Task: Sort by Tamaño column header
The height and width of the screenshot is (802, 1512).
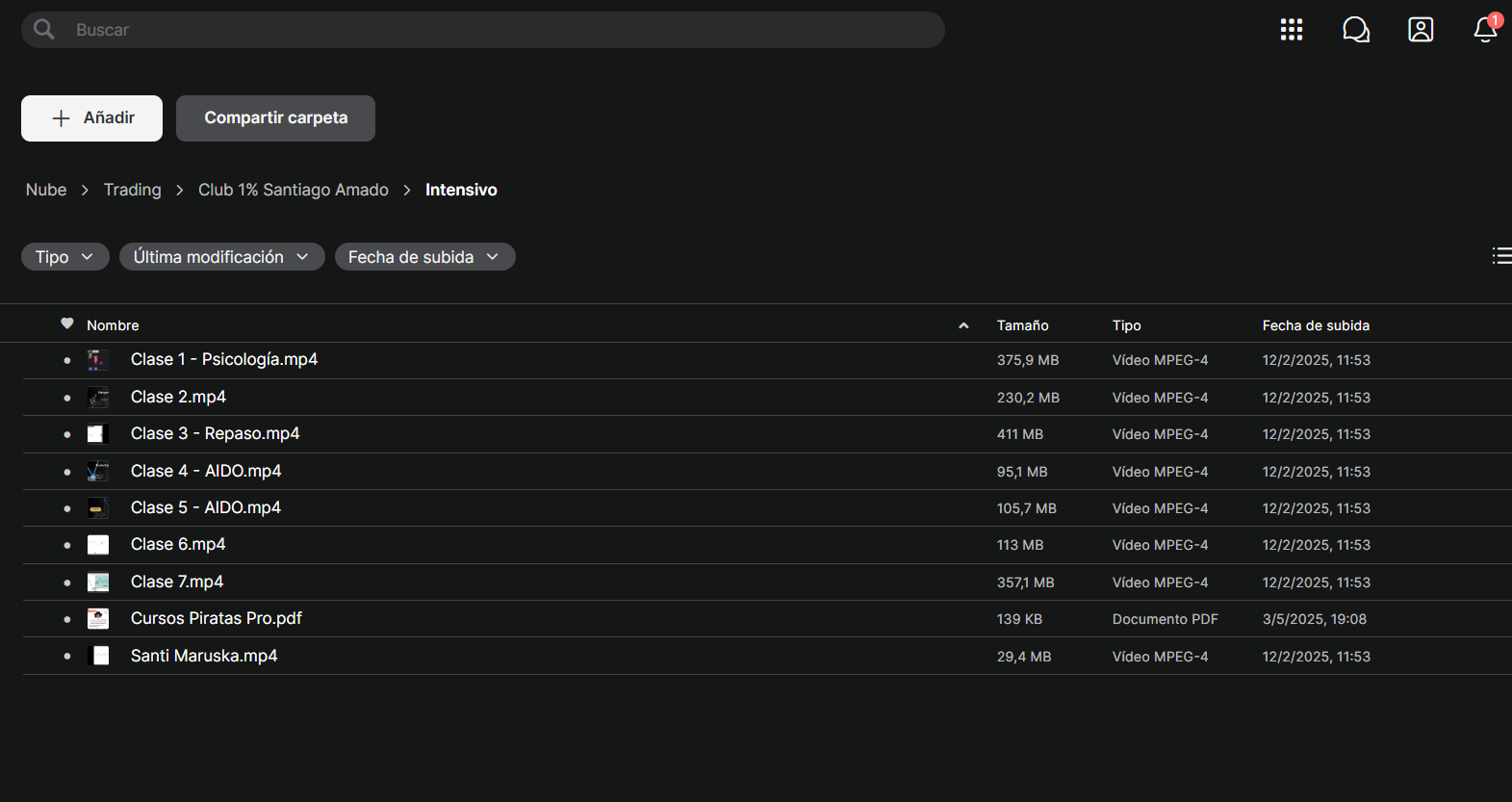Action: pyautogui.click(x=1023, y=325)
